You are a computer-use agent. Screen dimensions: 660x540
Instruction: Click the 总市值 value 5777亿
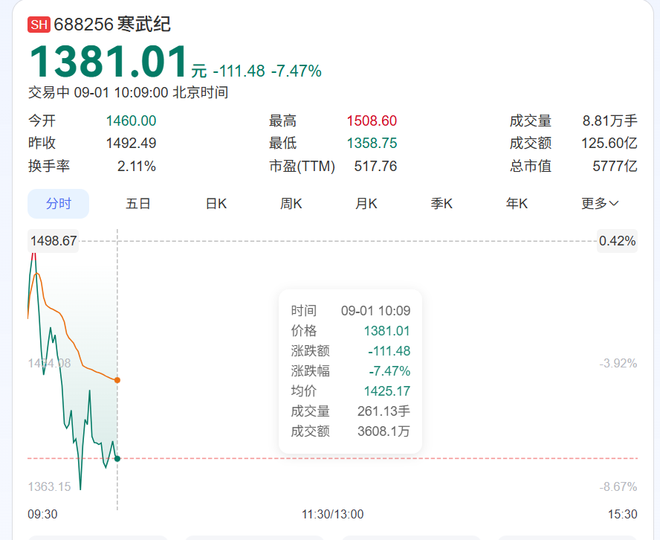pyautogui.click(x=615, y=166)
